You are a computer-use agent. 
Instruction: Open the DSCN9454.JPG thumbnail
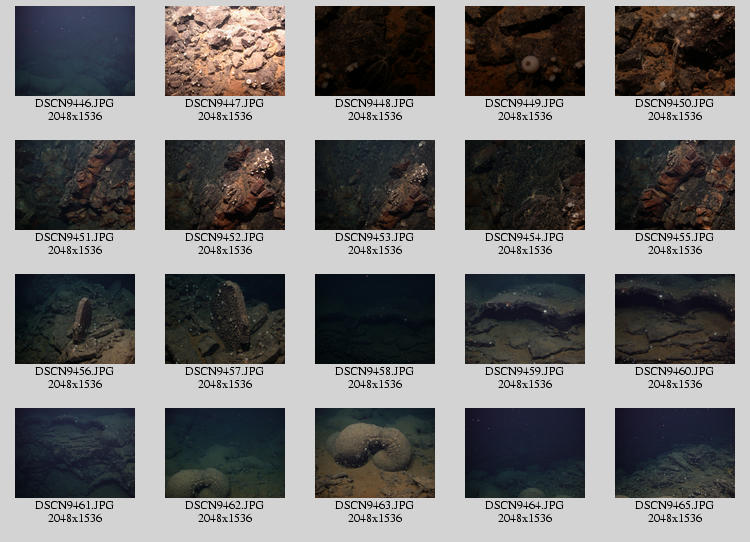coord(525,185)
